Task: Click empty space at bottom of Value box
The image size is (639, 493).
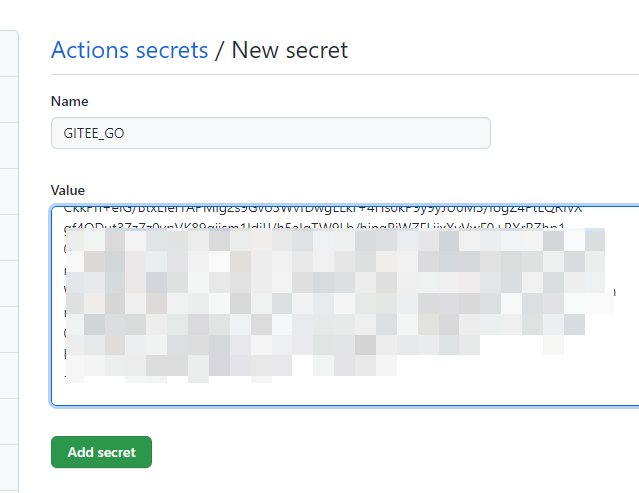Action: 345,394
